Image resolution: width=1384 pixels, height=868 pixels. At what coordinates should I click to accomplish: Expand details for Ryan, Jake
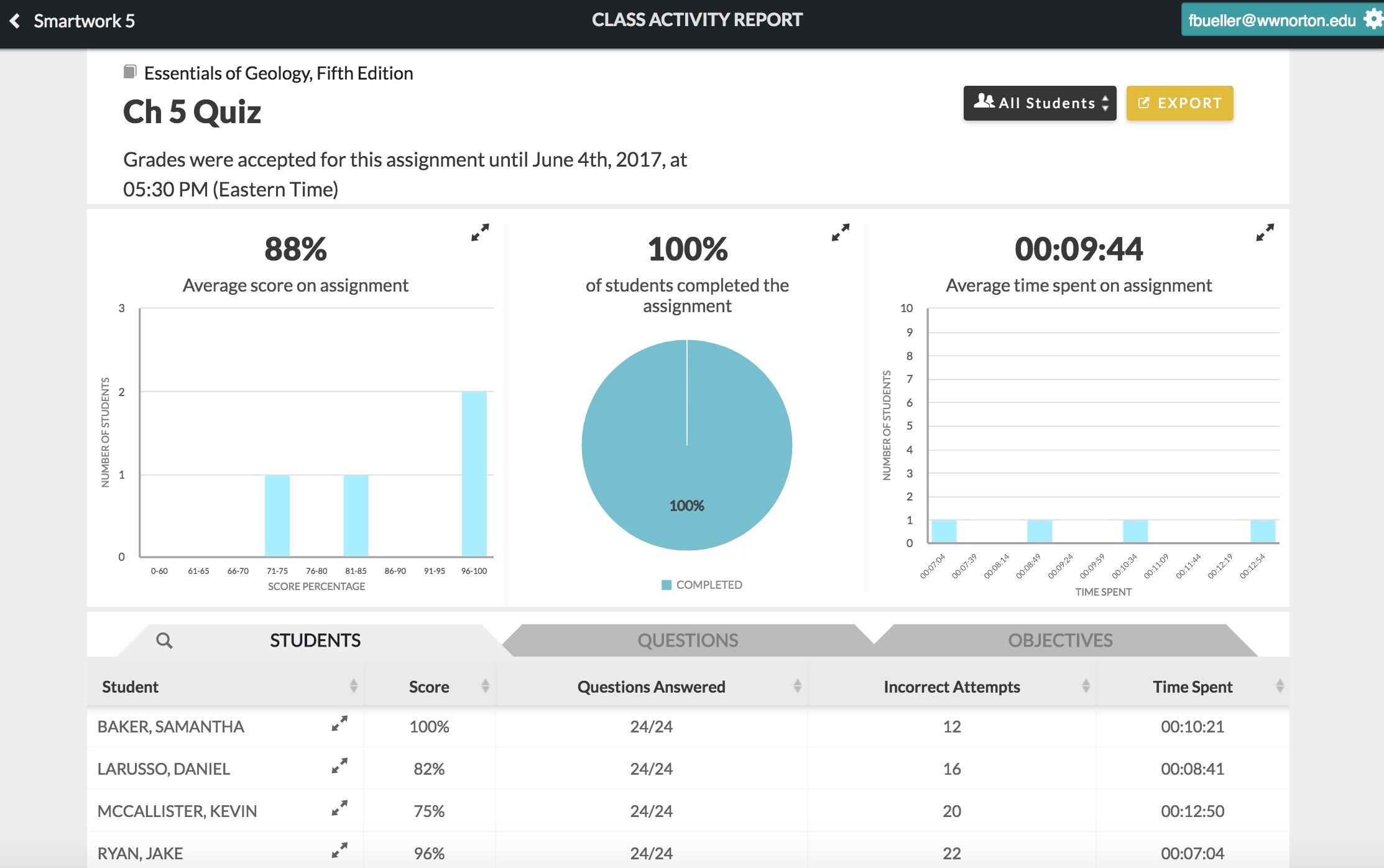339,850
